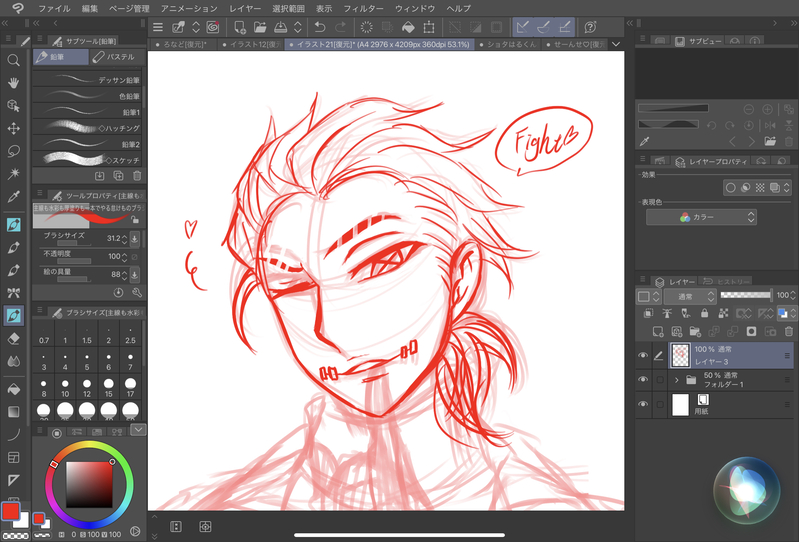
Task: Select the デッサン鉛筆 brush
Action: point(88,79)
